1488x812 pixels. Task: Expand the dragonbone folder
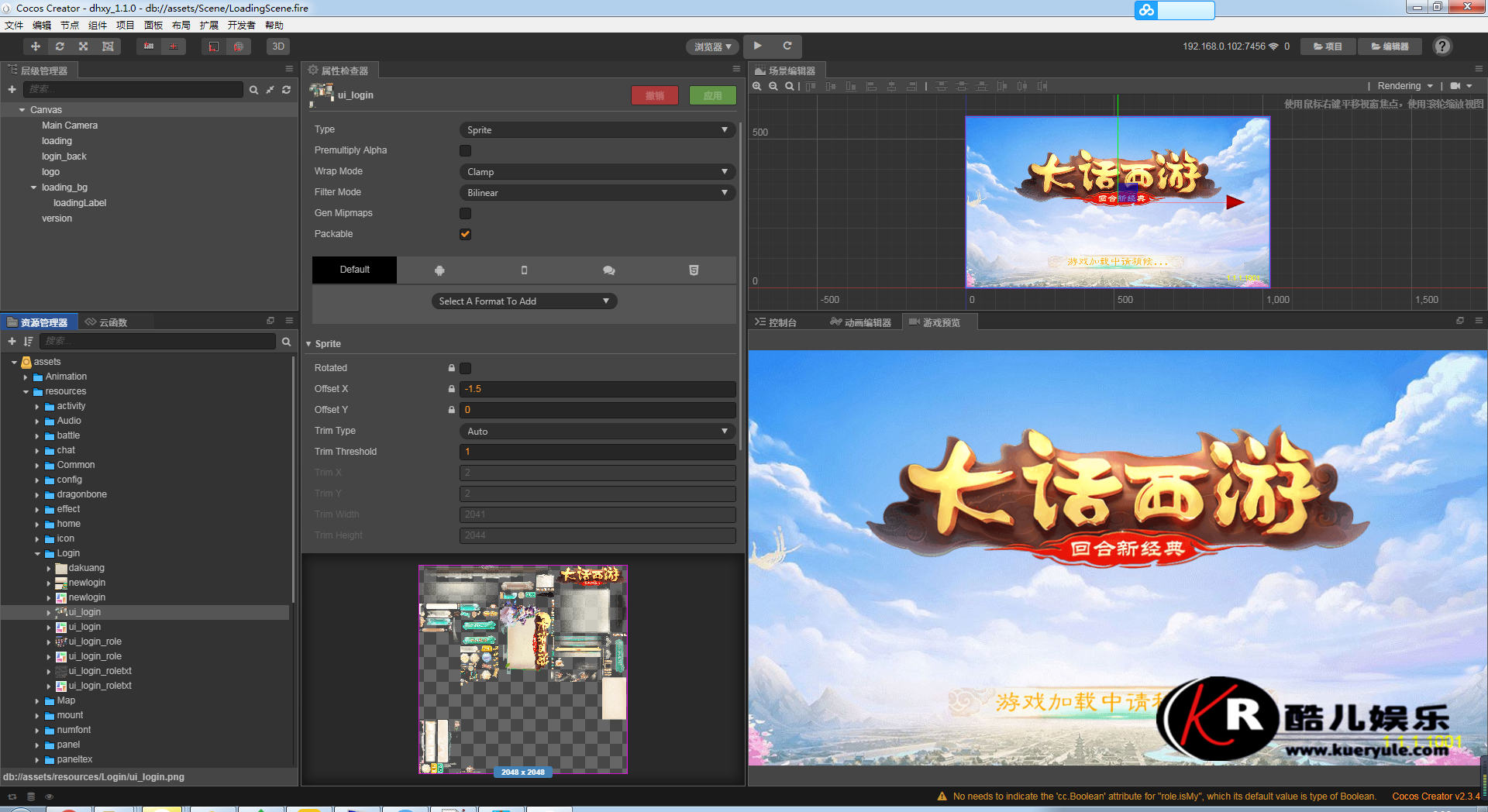37,495
